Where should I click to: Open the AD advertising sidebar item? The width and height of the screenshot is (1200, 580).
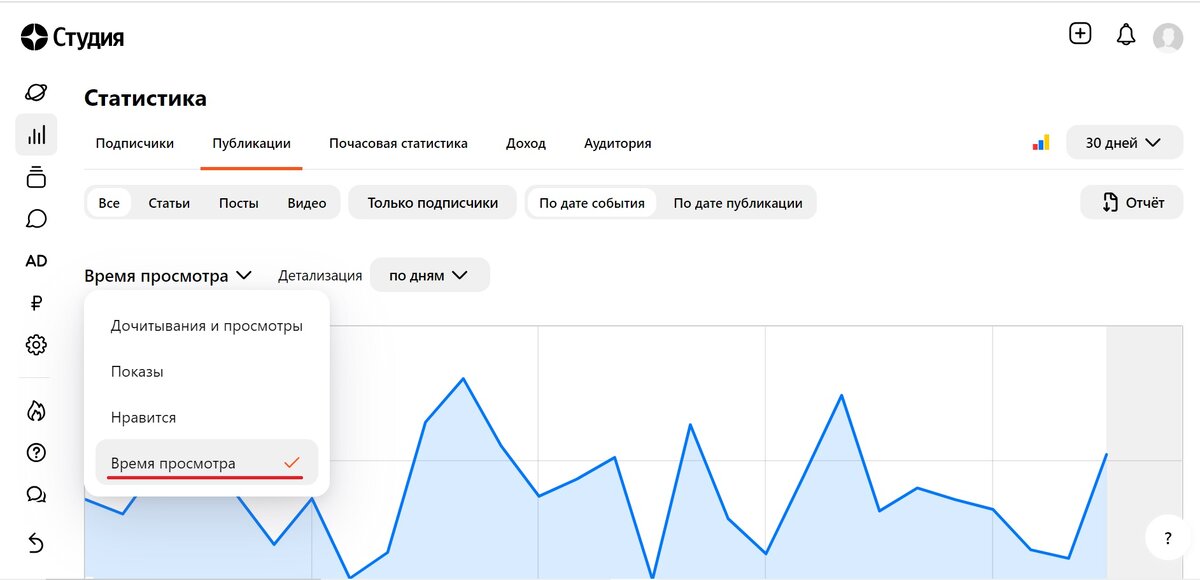36,261
